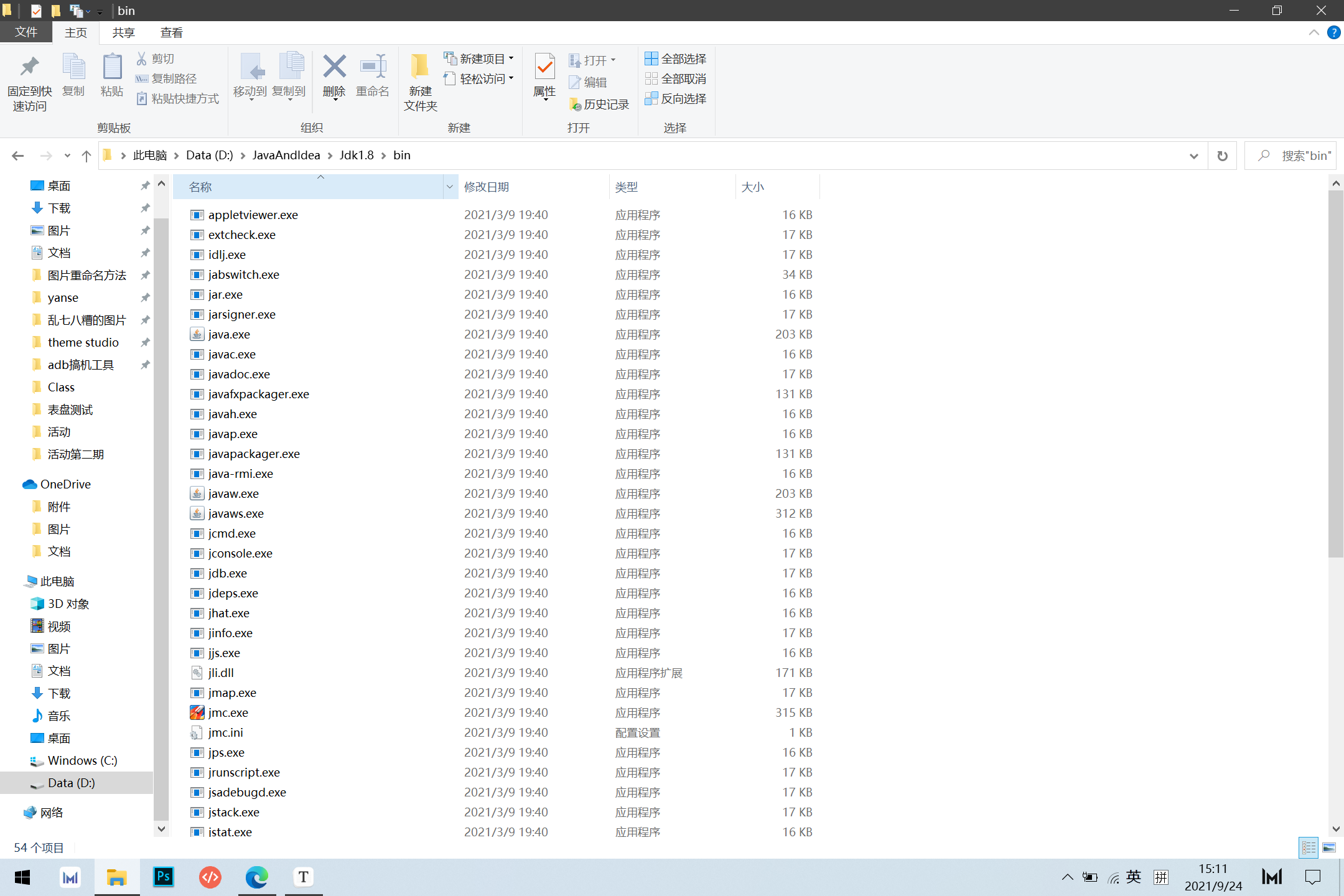Open Photoshop from the taskbar
This screenshot has width=1344, height=896.
[x=163, y=877]
